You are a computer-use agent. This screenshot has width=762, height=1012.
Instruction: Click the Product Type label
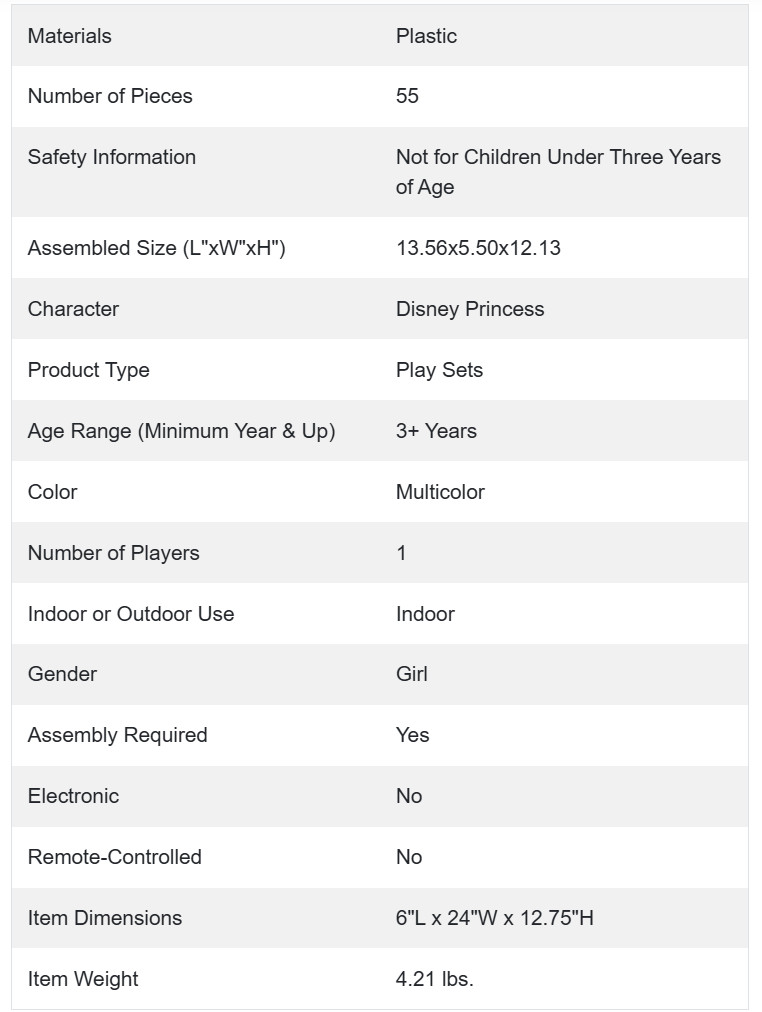coord(88,370)
